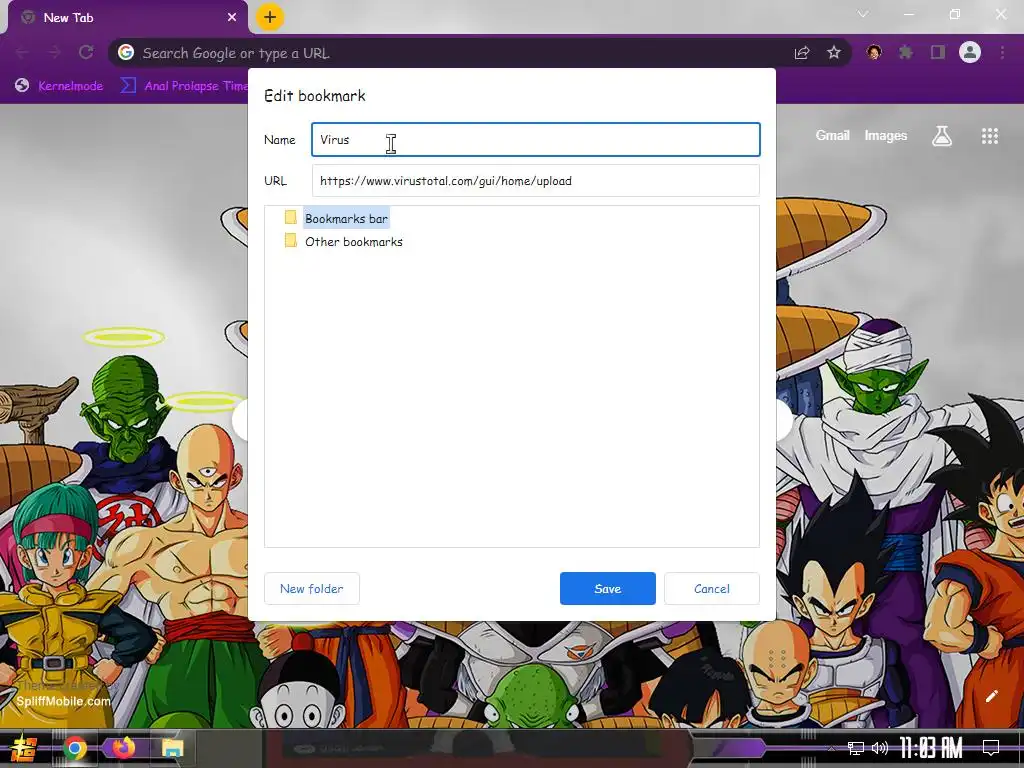
Task: Open a new tab with plus button
Action: click(x=270, y=17)
